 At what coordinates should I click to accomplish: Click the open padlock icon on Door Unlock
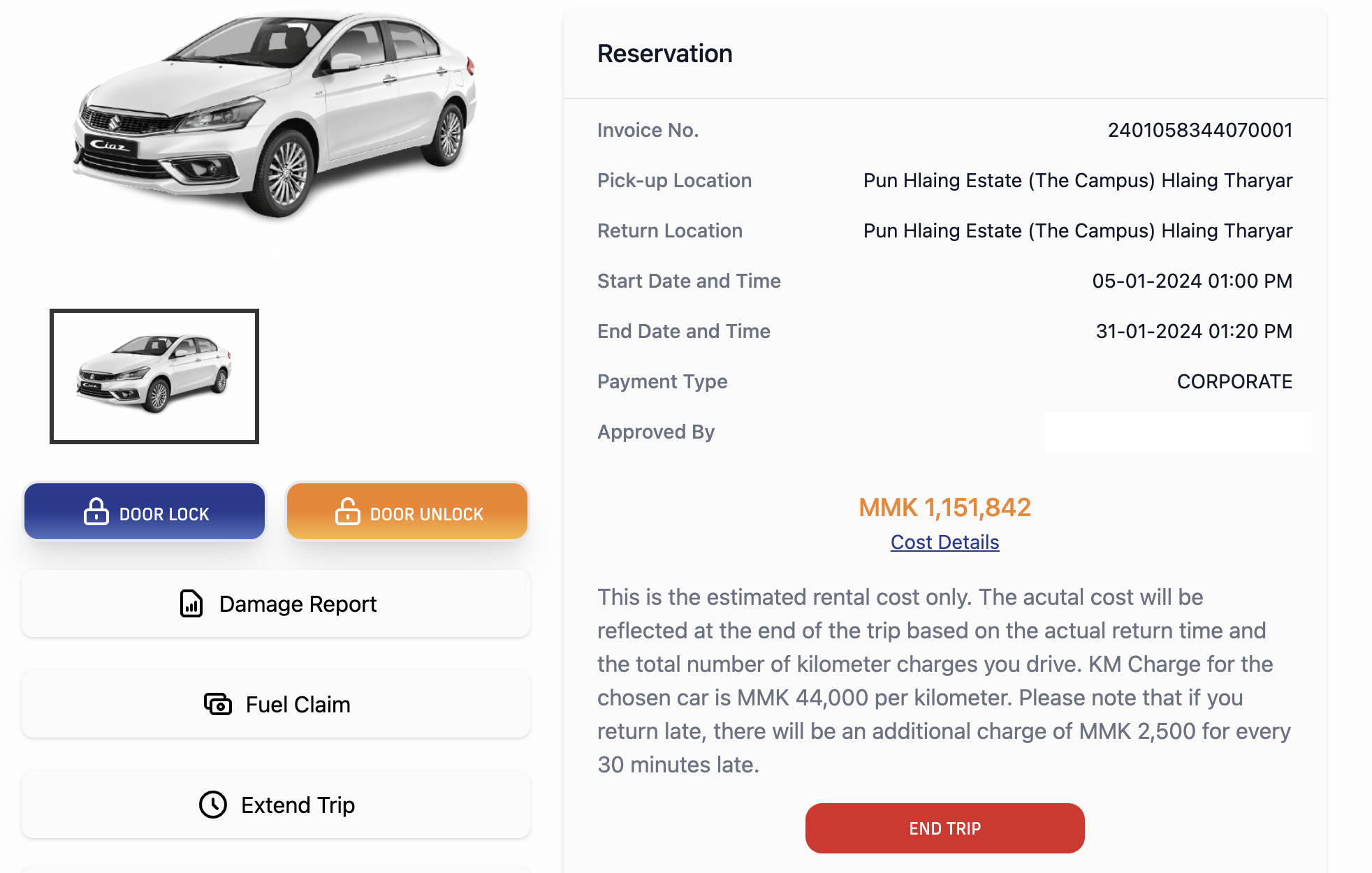[347, 512]
